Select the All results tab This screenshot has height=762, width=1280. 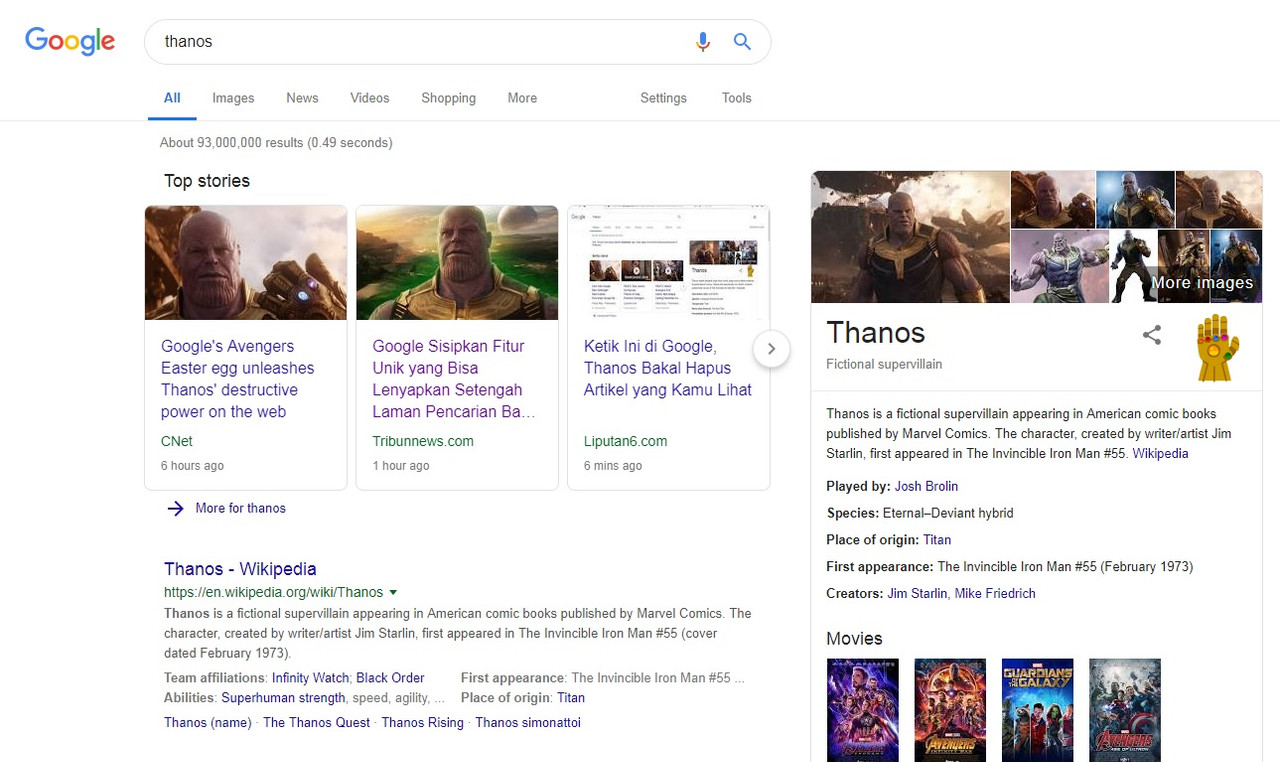tap(172, 98)
